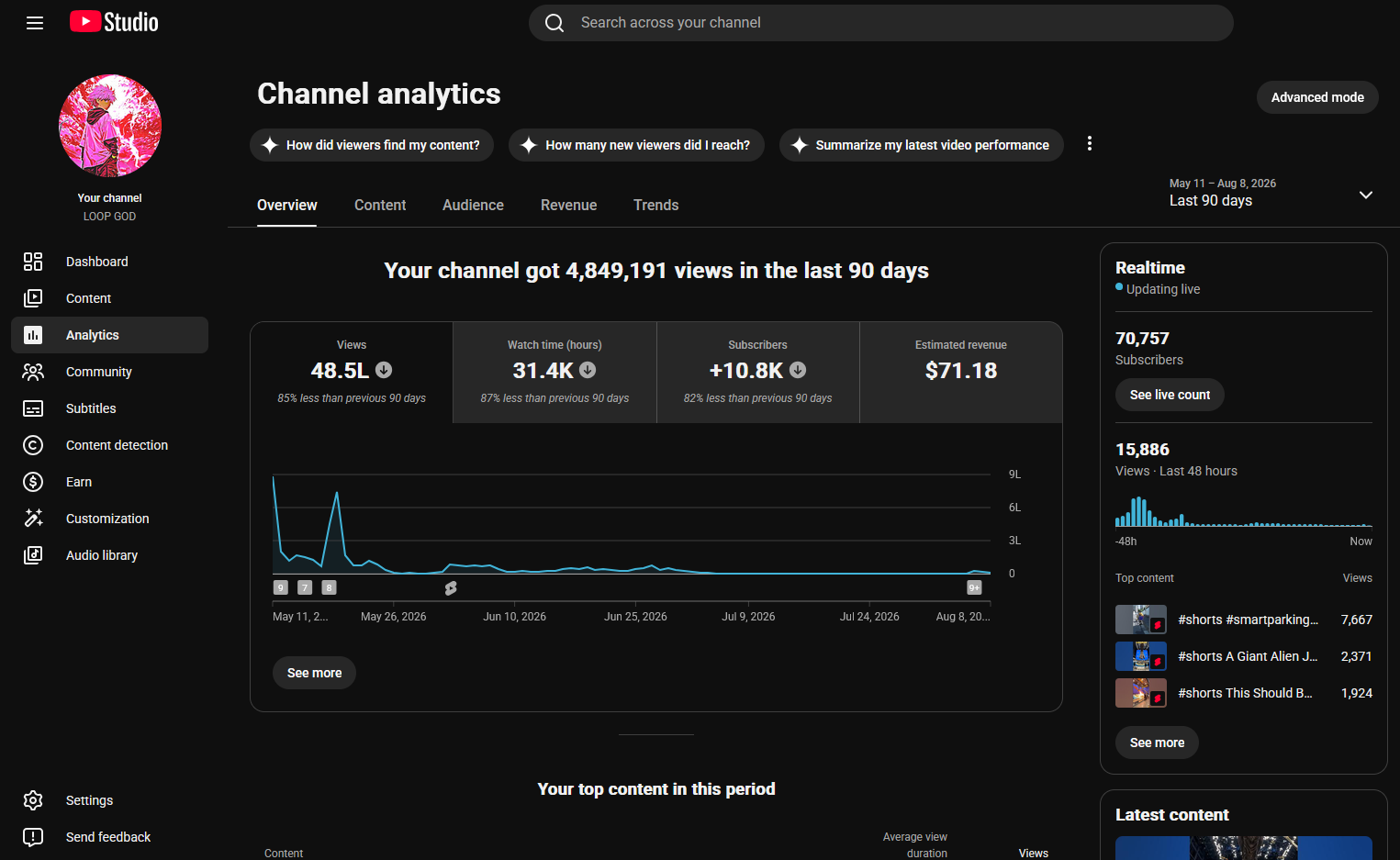Click the Advanced mode button
The width and height of the screenshot is (1400, 860).
point(1317,97)
